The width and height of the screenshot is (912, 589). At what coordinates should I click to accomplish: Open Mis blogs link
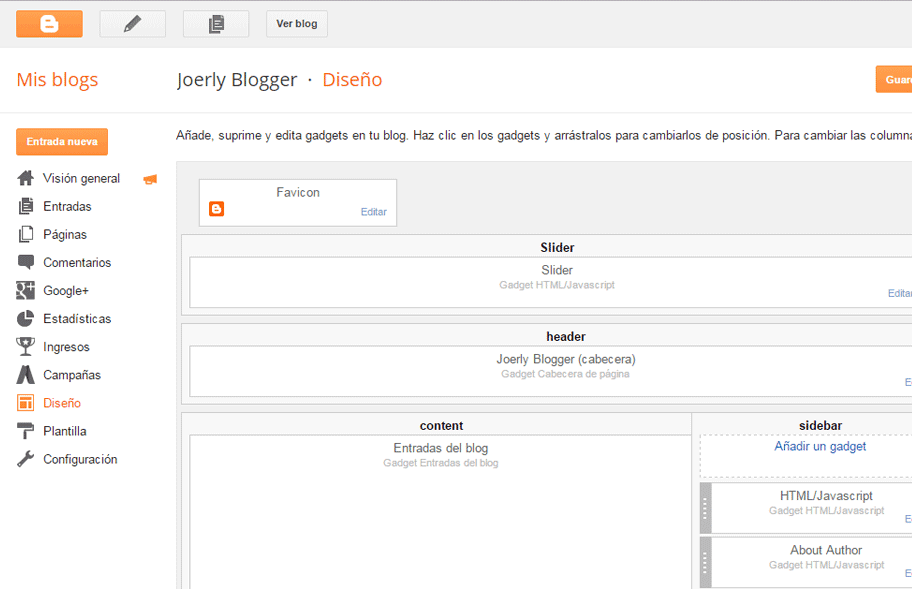click(x=57, y=80)
